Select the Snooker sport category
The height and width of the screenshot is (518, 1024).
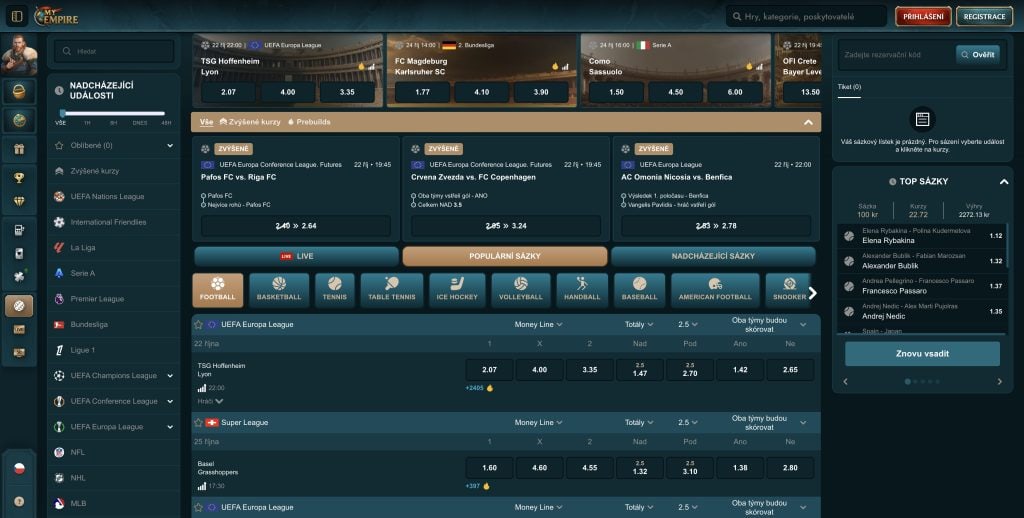tap(788, 290)
